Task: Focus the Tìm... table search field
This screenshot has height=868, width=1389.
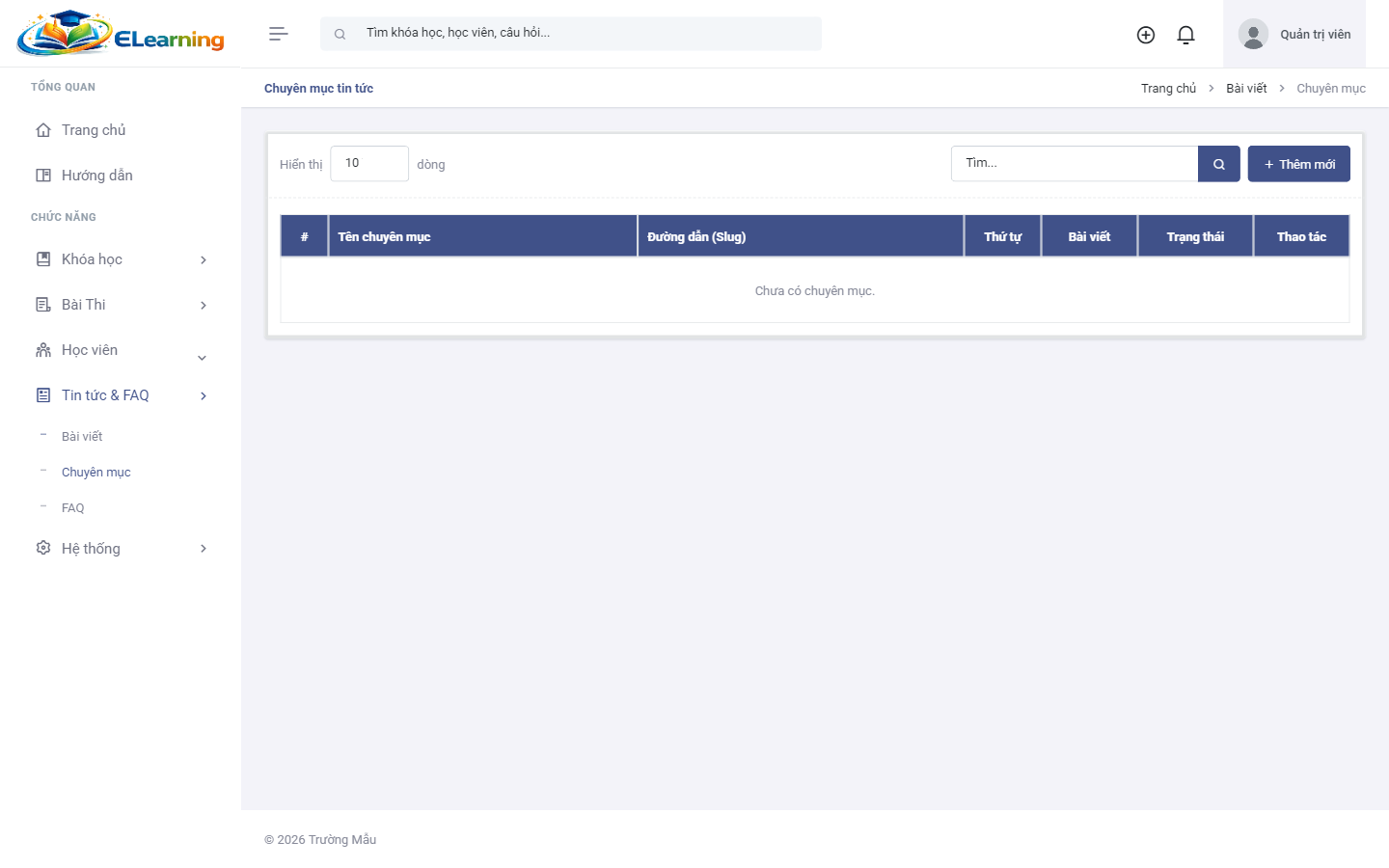Action: click(1075, 164)
